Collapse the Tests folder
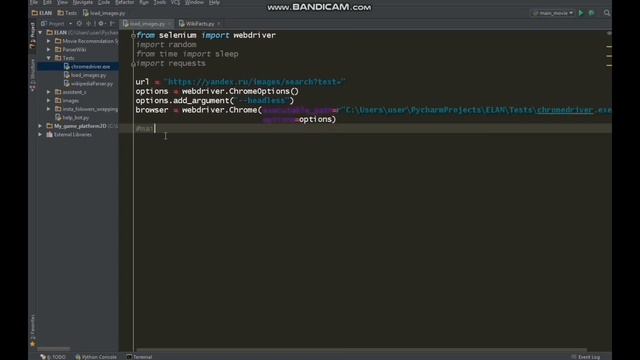 point(49,58)
